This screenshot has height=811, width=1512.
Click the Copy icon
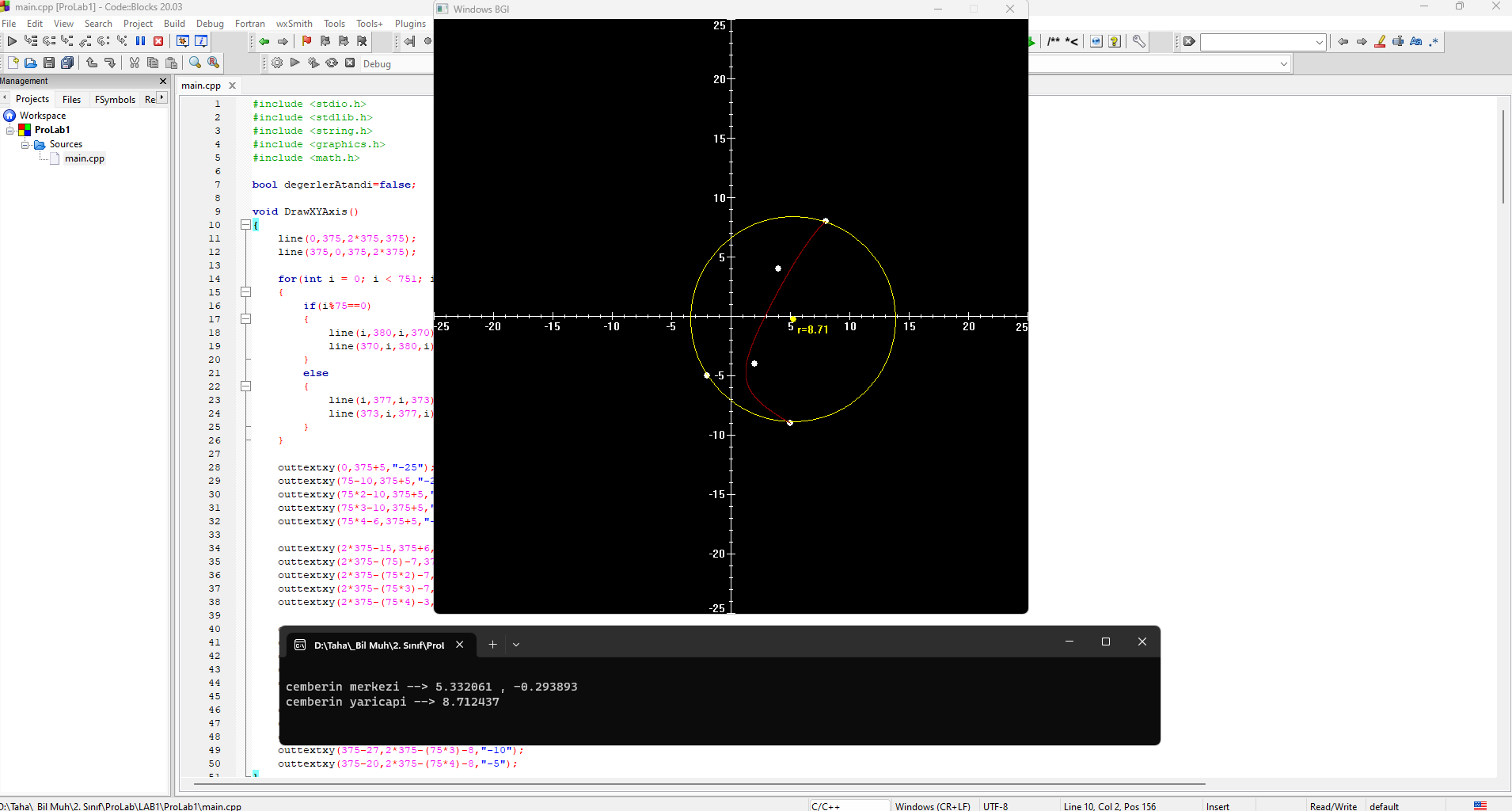[153, 63]
